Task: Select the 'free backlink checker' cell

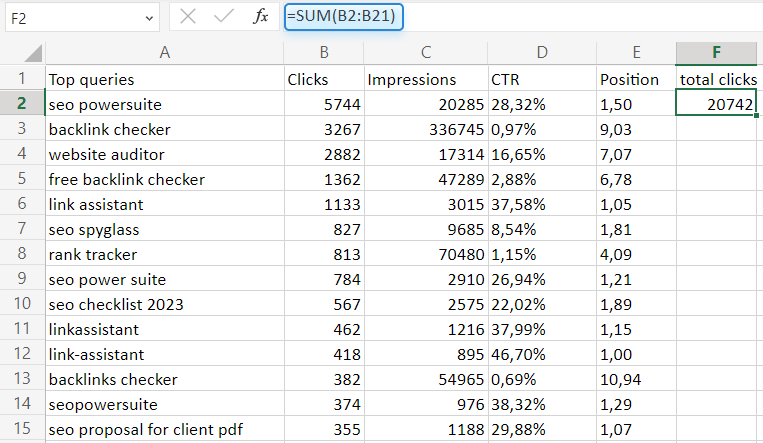Action: (x=164, y=179)
